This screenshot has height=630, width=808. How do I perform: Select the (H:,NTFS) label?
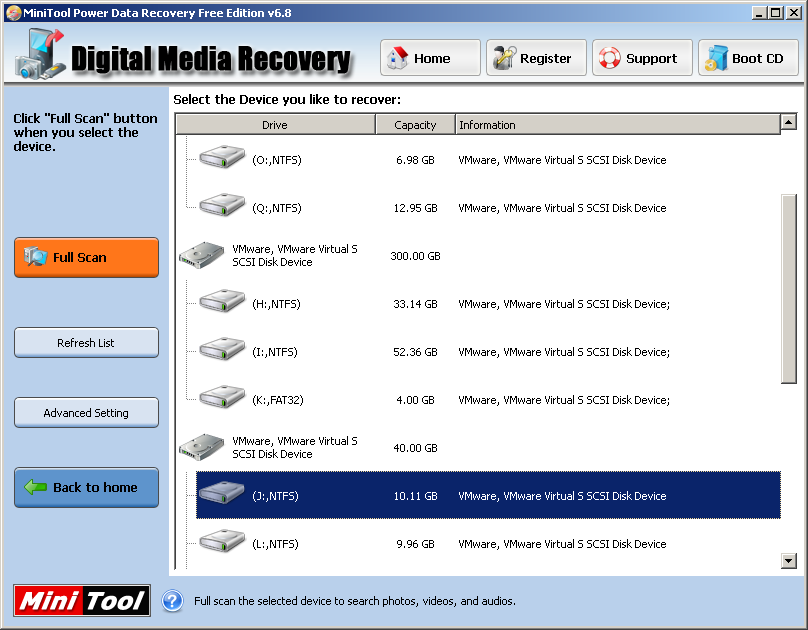276,304
